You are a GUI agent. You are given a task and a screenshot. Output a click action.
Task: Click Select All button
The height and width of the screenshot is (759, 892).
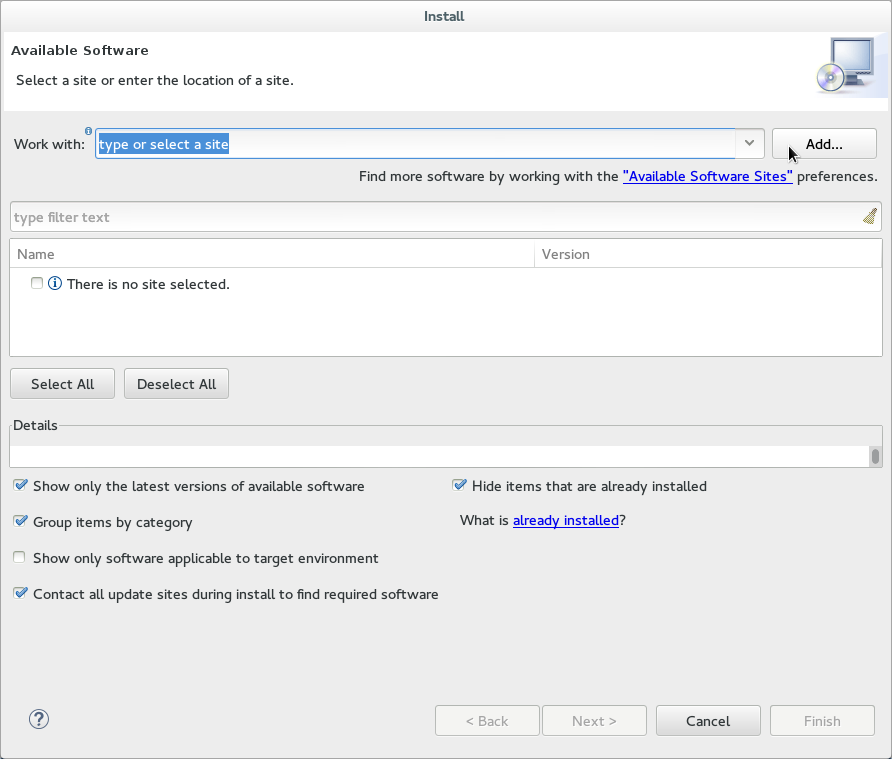tap(63, 384)
